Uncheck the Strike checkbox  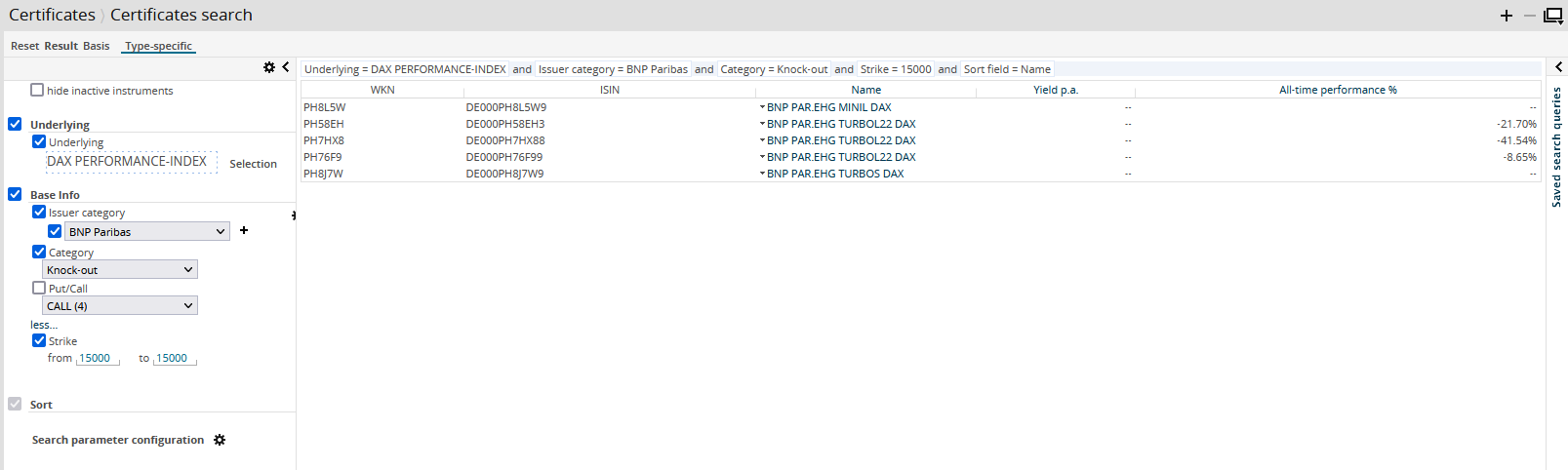39,340
